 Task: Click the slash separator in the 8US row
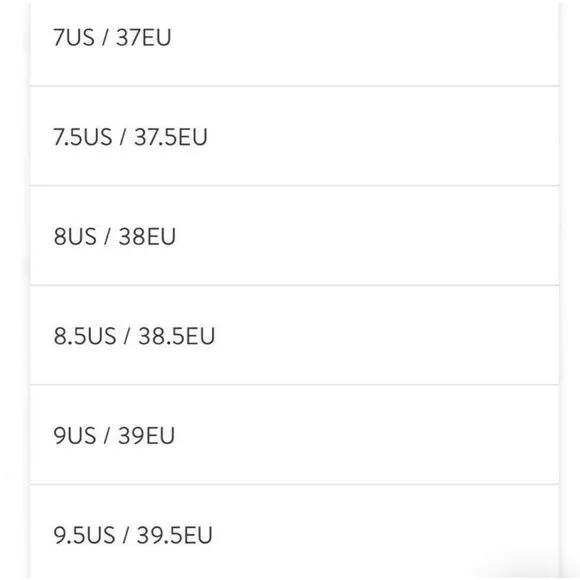107,236
